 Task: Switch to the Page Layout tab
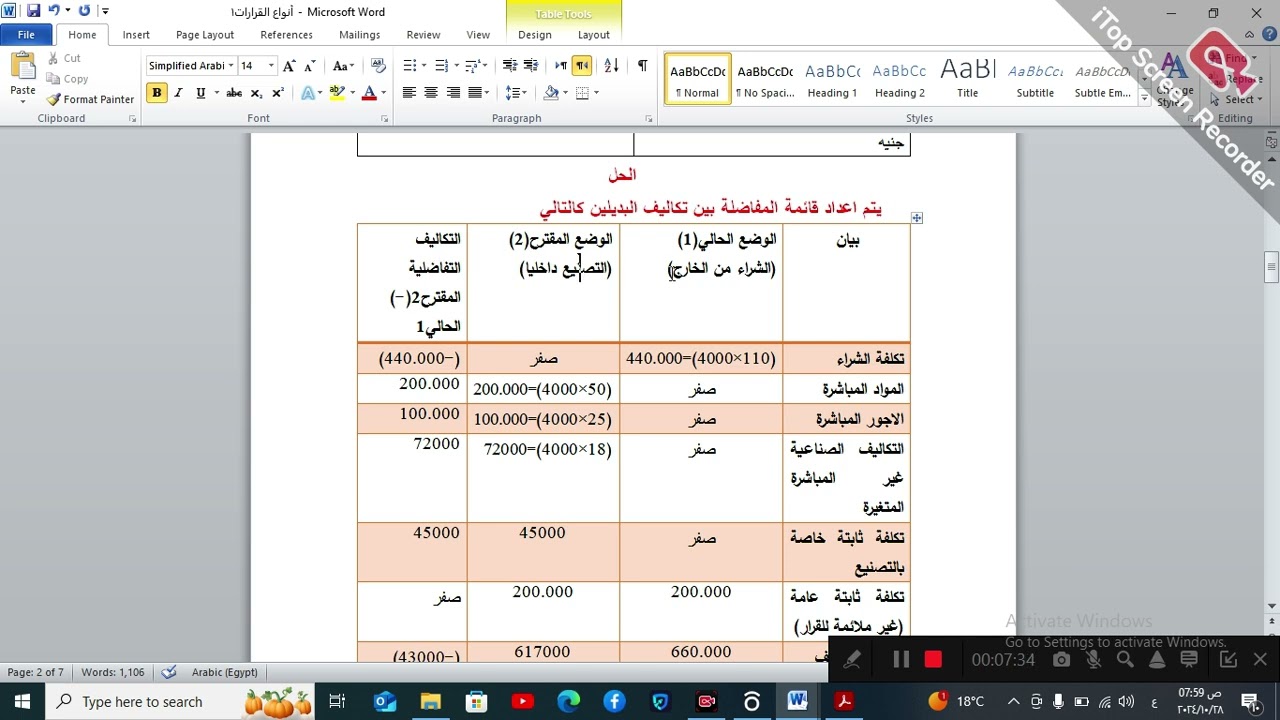(204, 35)
